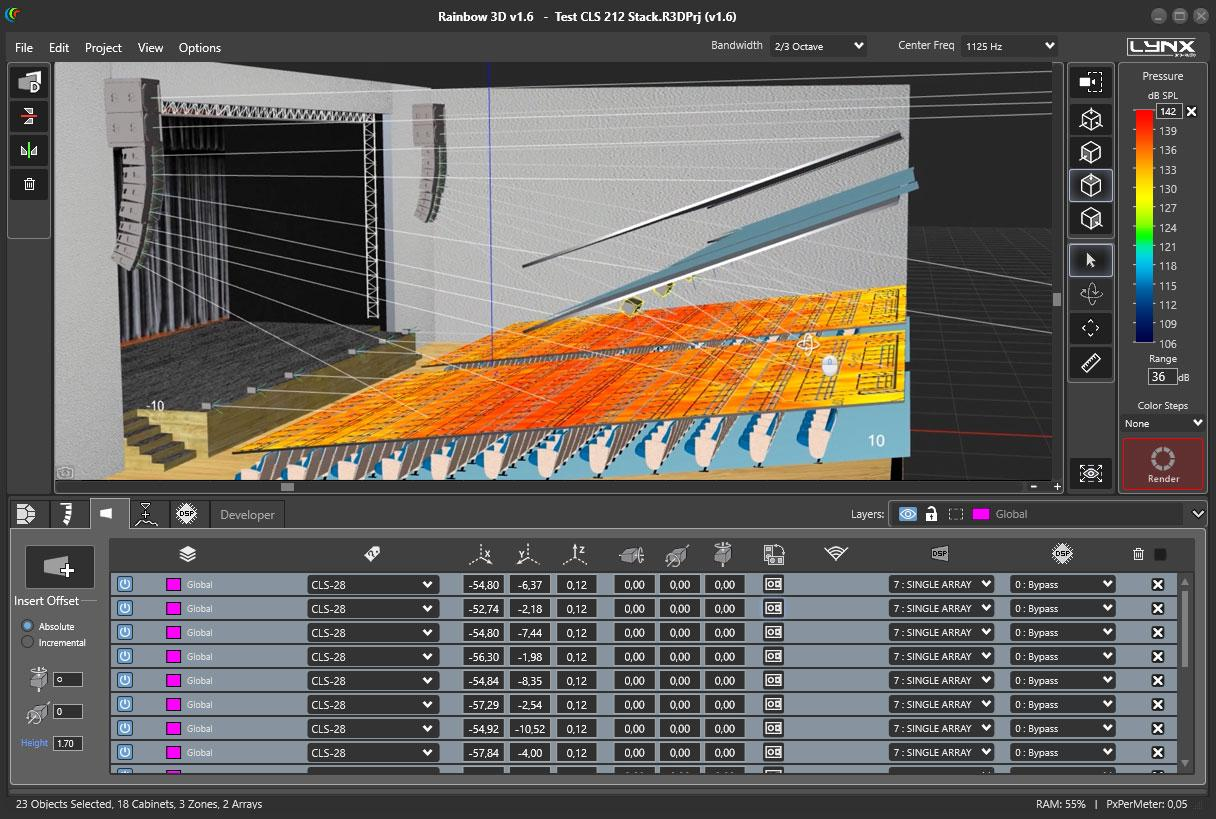The height and width of the screenshot is (819, 1216).
Task: Delete the first cabinet row with X
Action: click(1158, 585)
